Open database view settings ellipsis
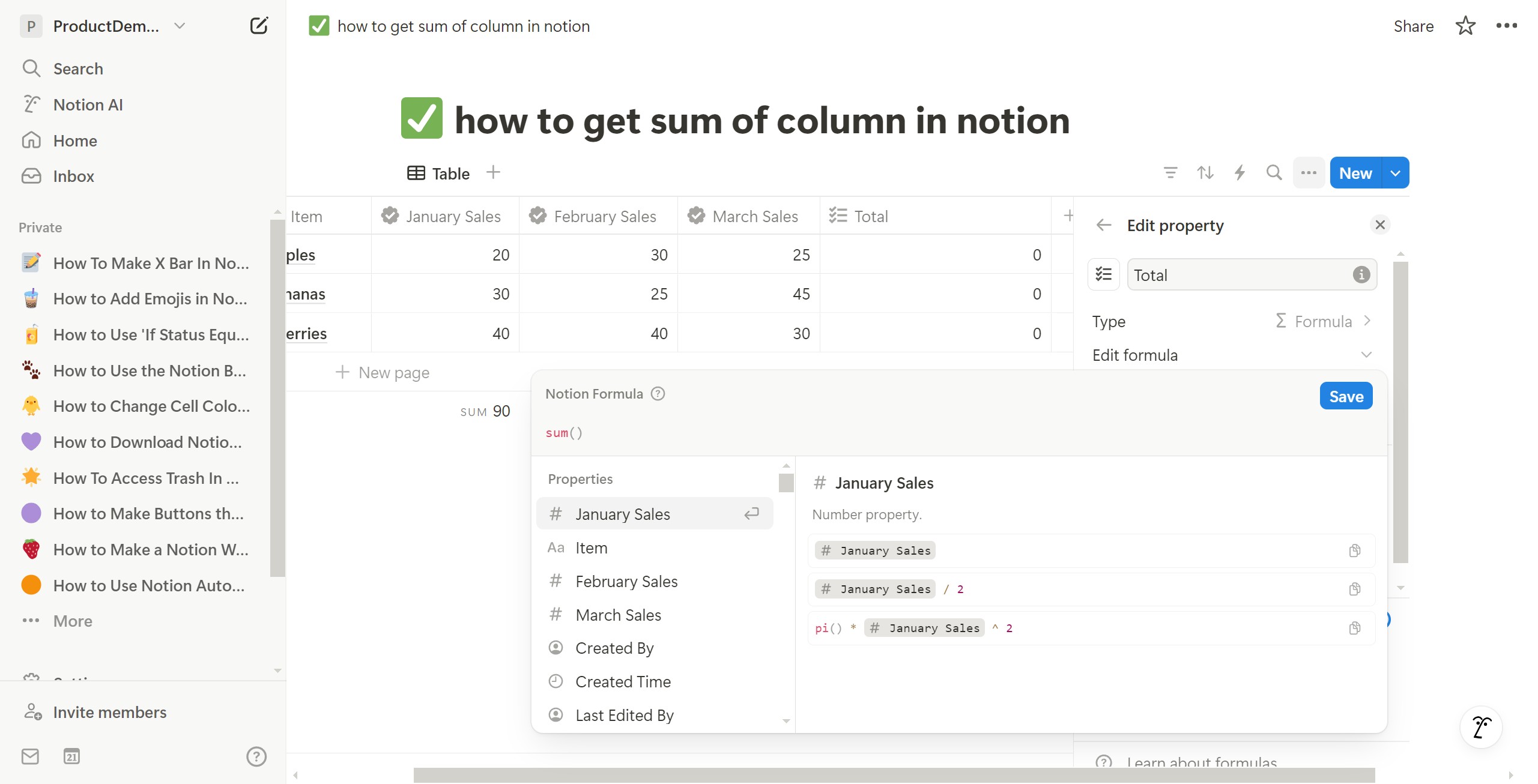 pos(1309,173)
